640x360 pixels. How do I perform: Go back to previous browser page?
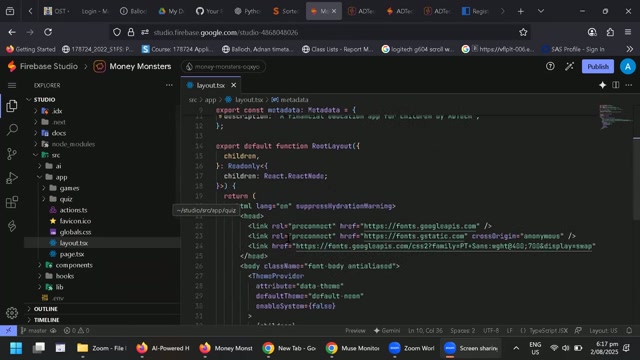(x=12, y=32)
